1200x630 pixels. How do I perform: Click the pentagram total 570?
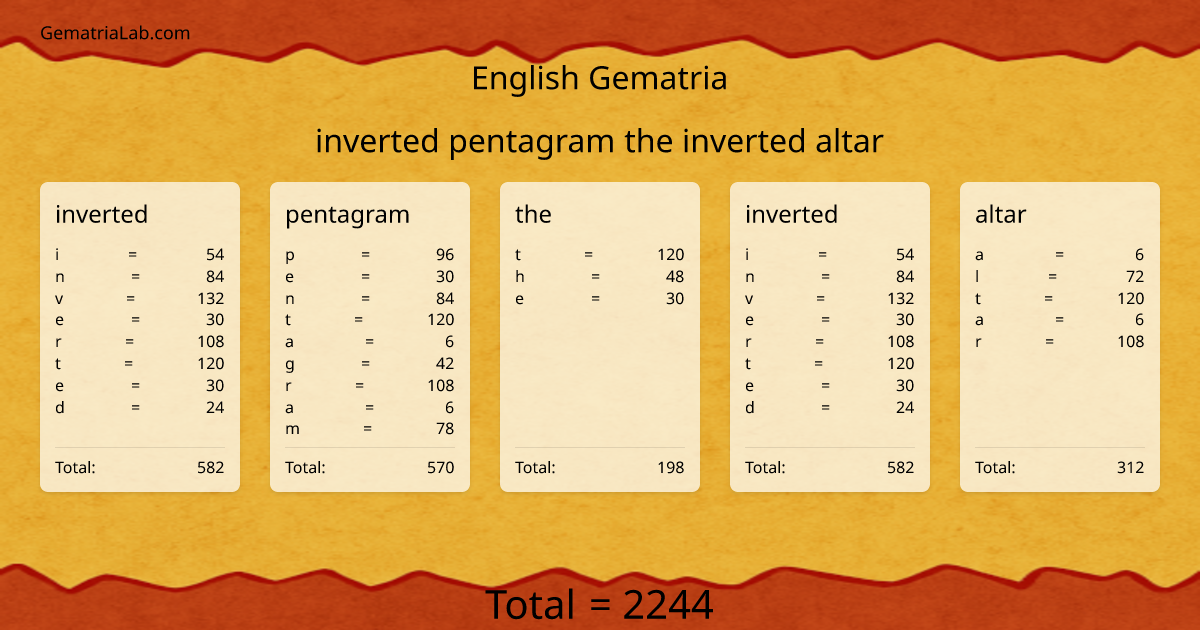[x=441, y=467]
